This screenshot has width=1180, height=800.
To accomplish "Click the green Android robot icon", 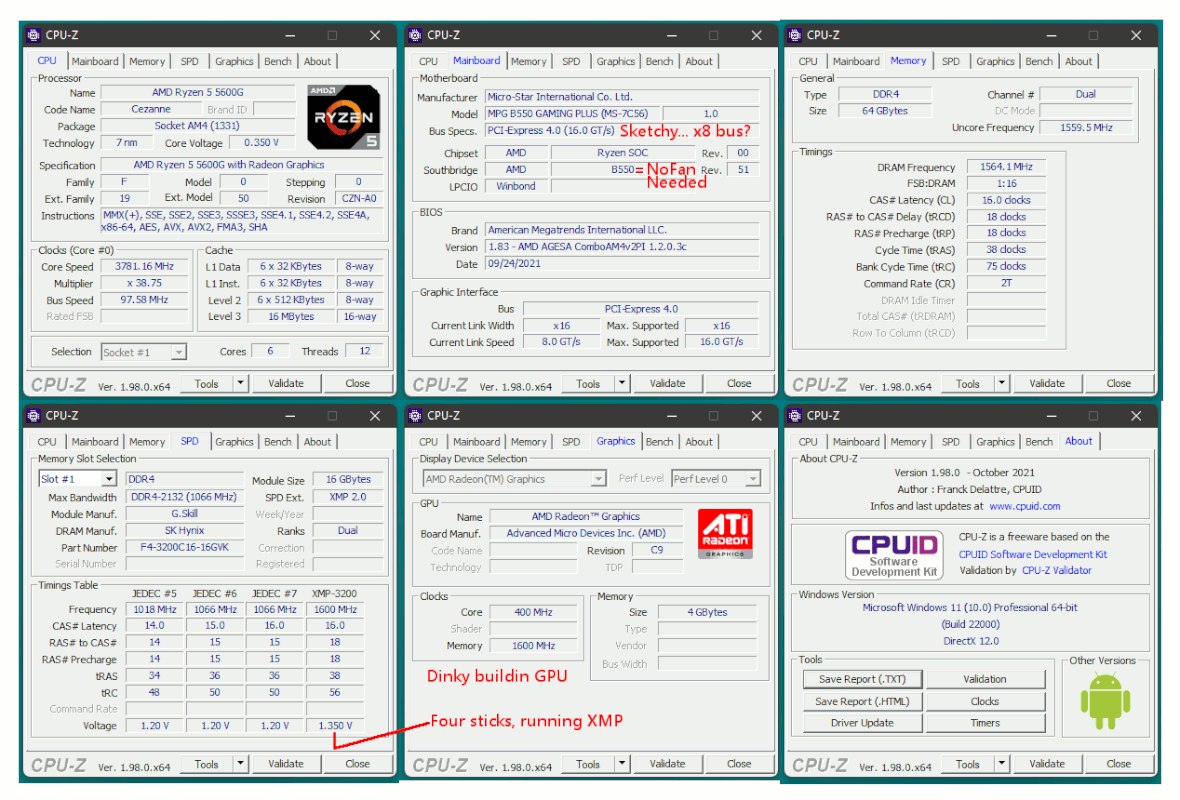I will pos(1105,702).
